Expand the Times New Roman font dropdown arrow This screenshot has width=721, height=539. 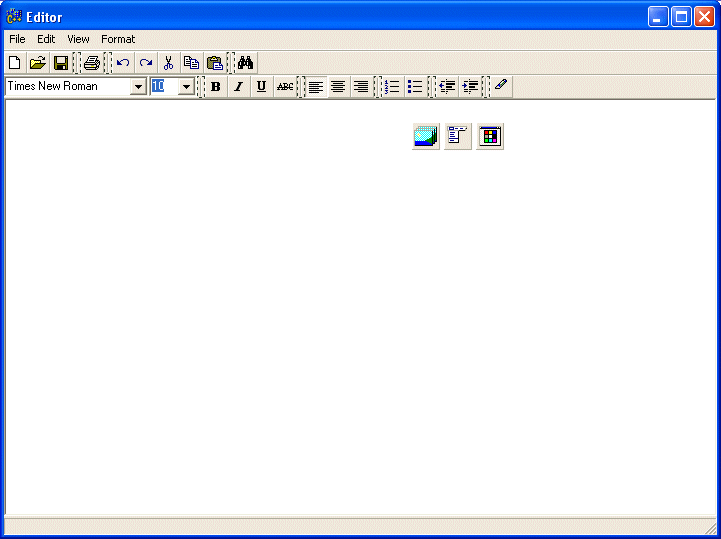click(138, 86)
